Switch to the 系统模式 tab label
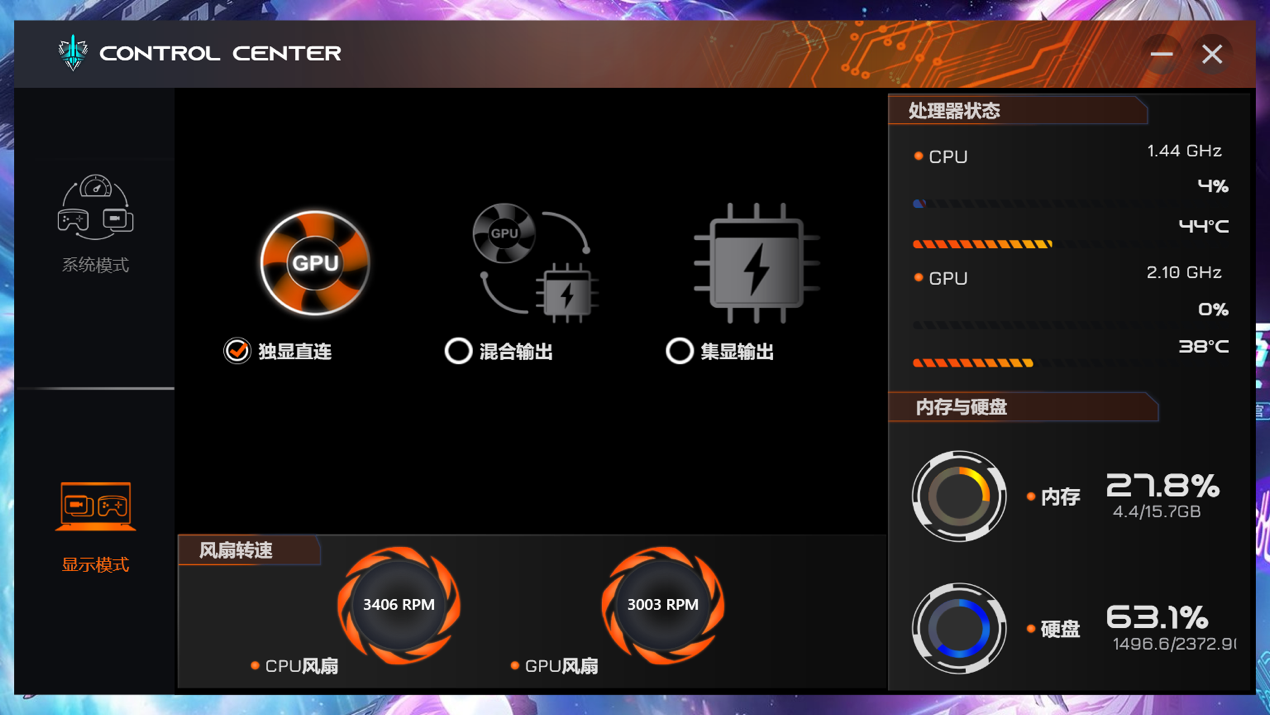The height and width of the screenshot is (715, 1270). click(96, 265)
